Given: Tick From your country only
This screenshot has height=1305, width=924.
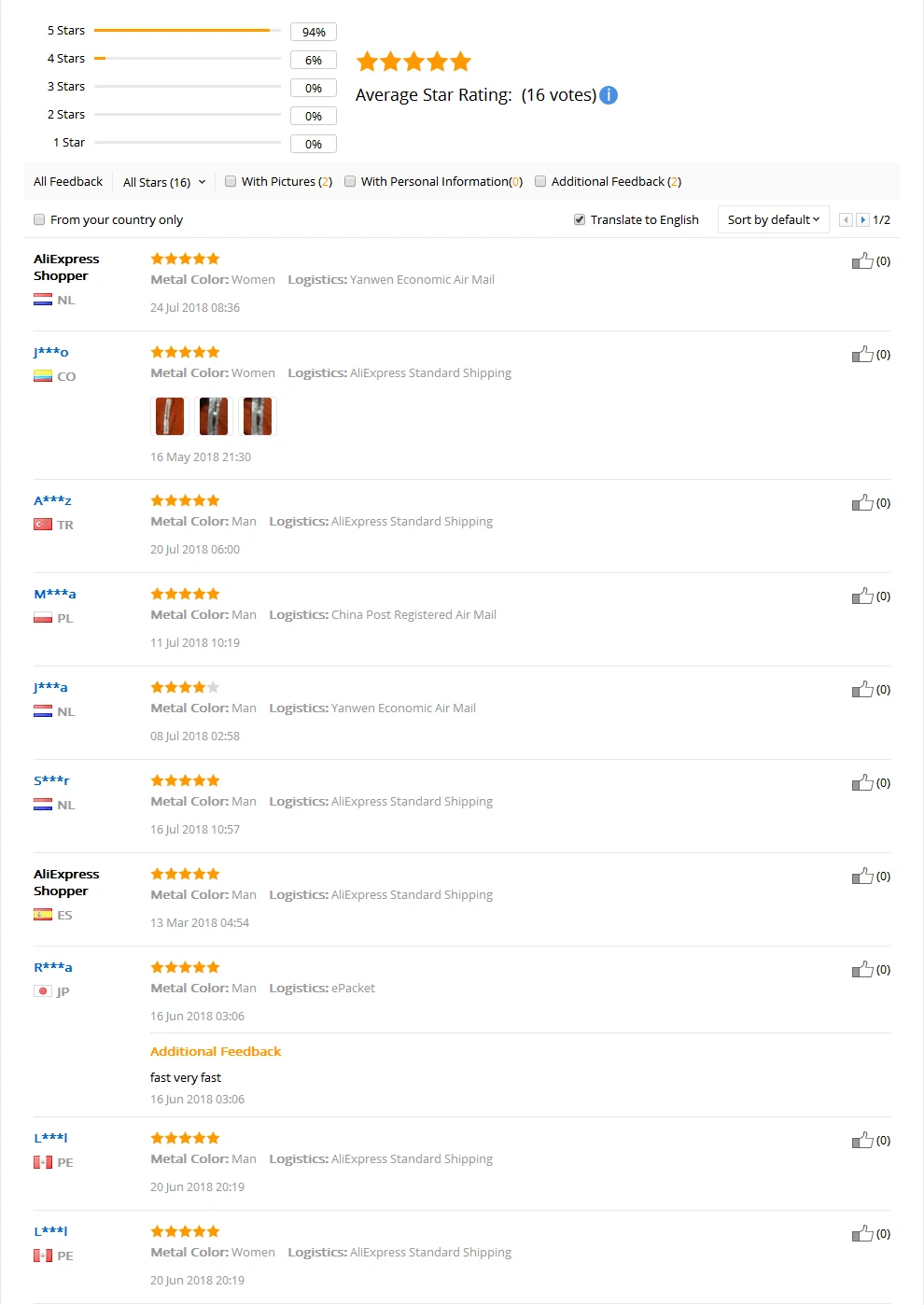Looking at the screenshot, I should [39, 220].
